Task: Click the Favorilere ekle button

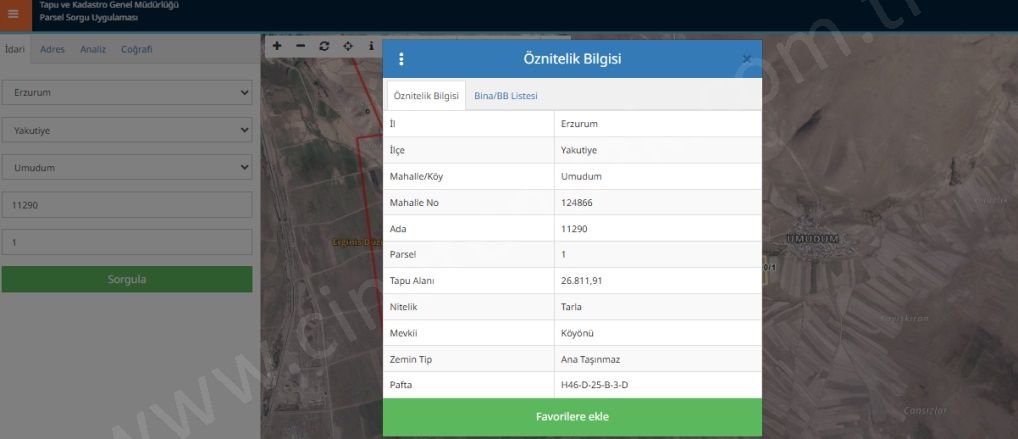Action: [572, 417]
